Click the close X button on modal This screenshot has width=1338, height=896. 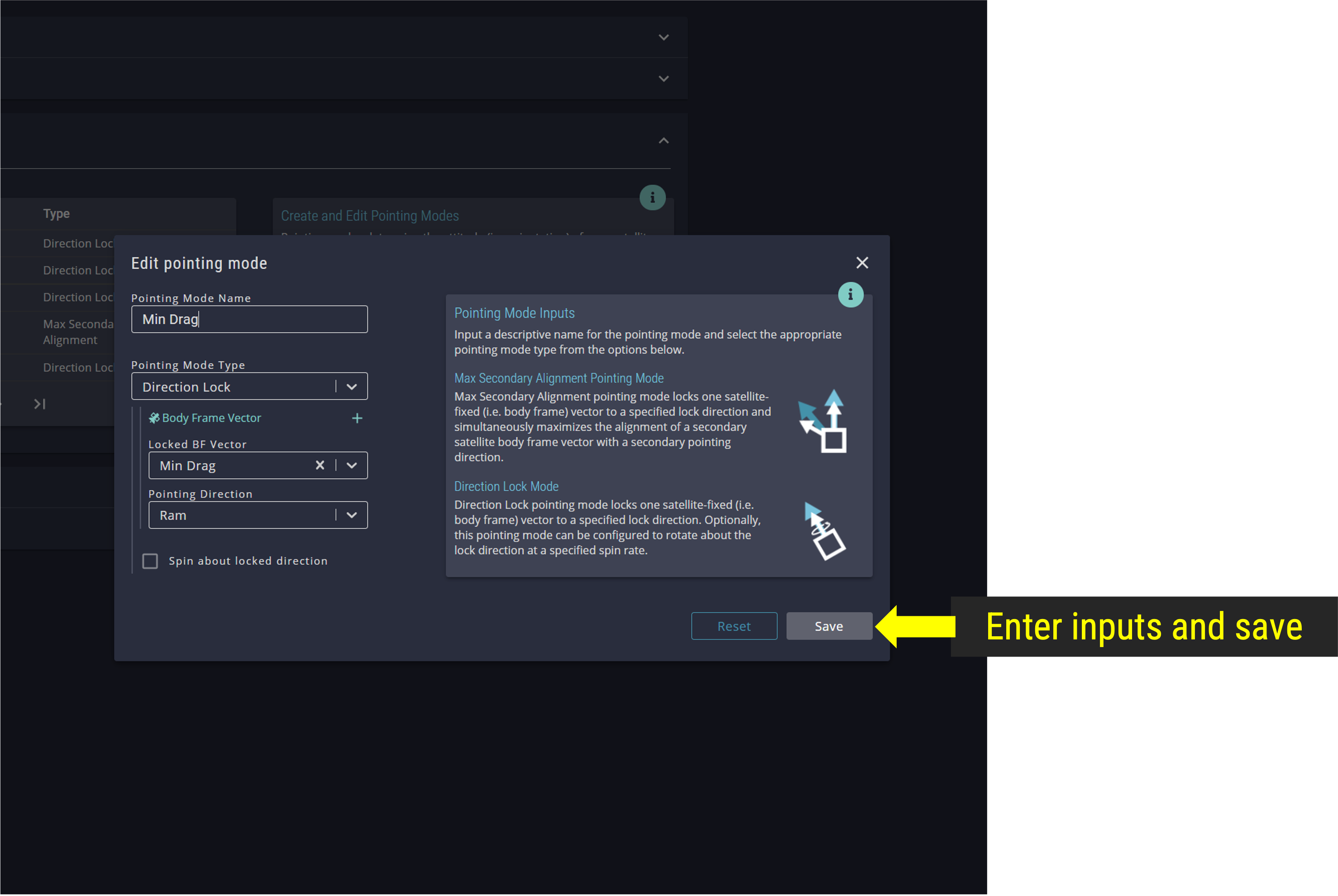(862, 263)
